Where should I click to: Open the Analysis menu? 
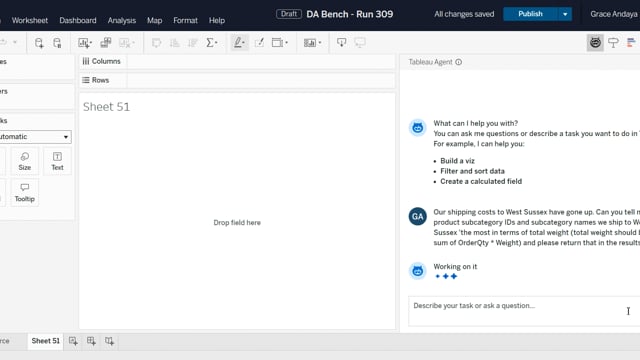(x=122, y=20)
